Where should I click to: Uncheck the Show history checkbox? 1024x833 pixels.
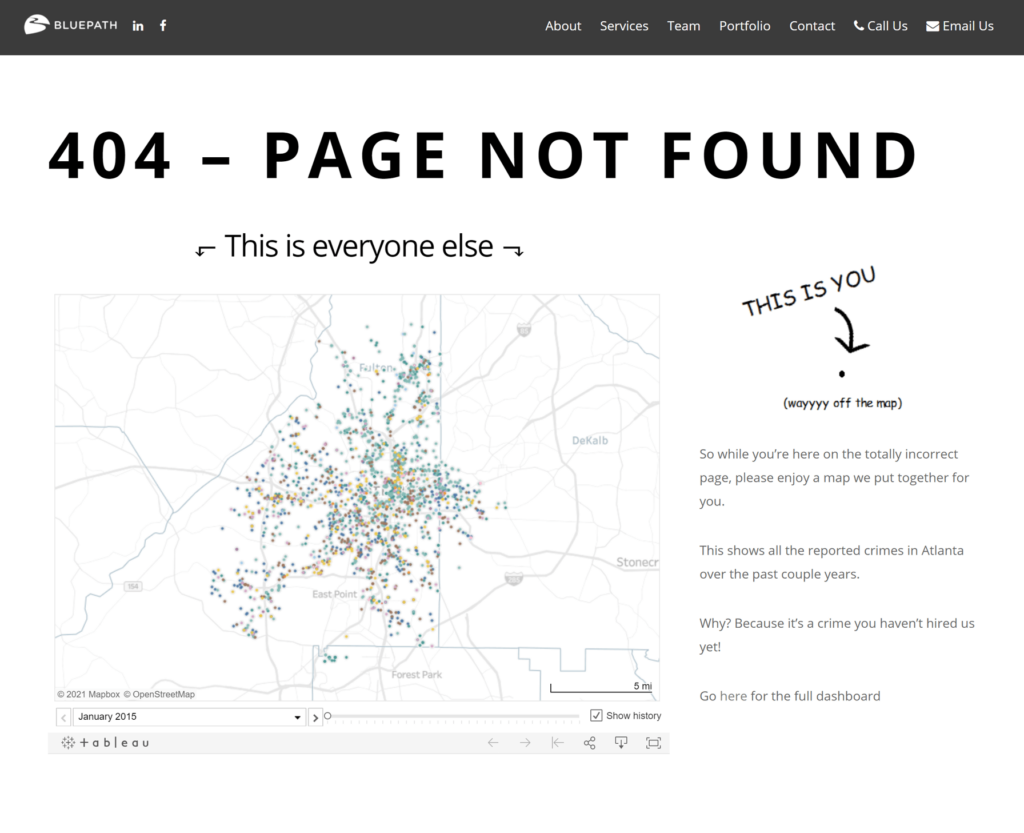click(x=597, y=716)
